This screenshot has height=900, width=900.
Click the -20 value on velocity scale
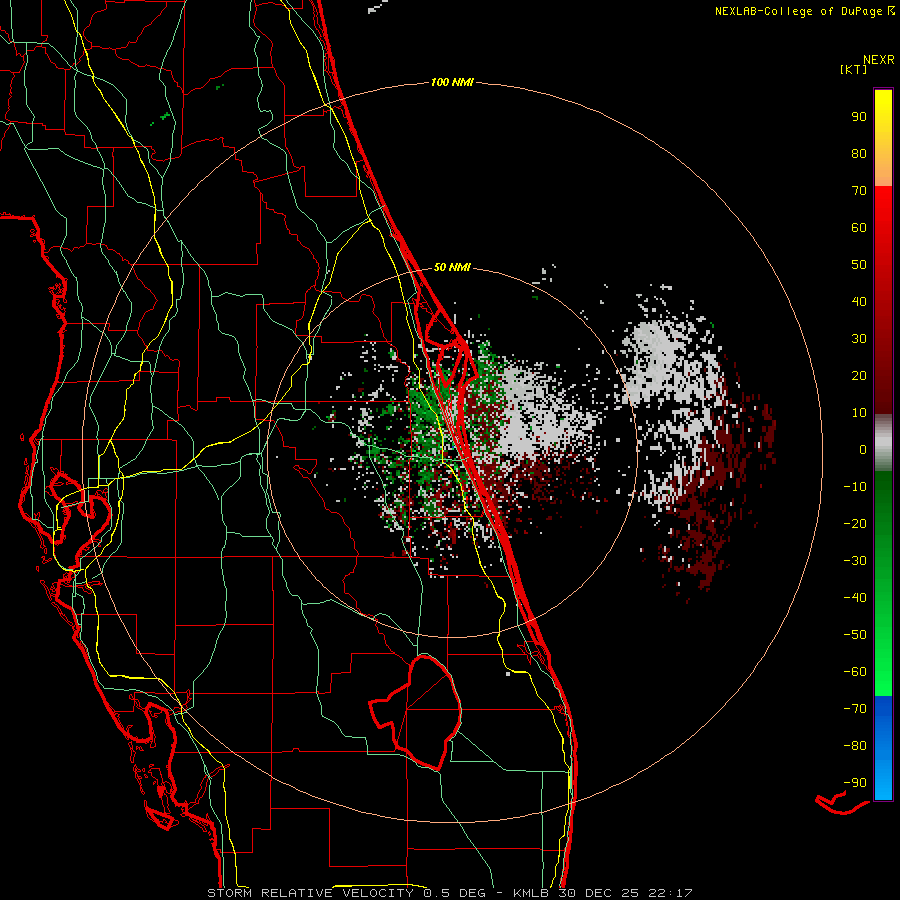855,523
